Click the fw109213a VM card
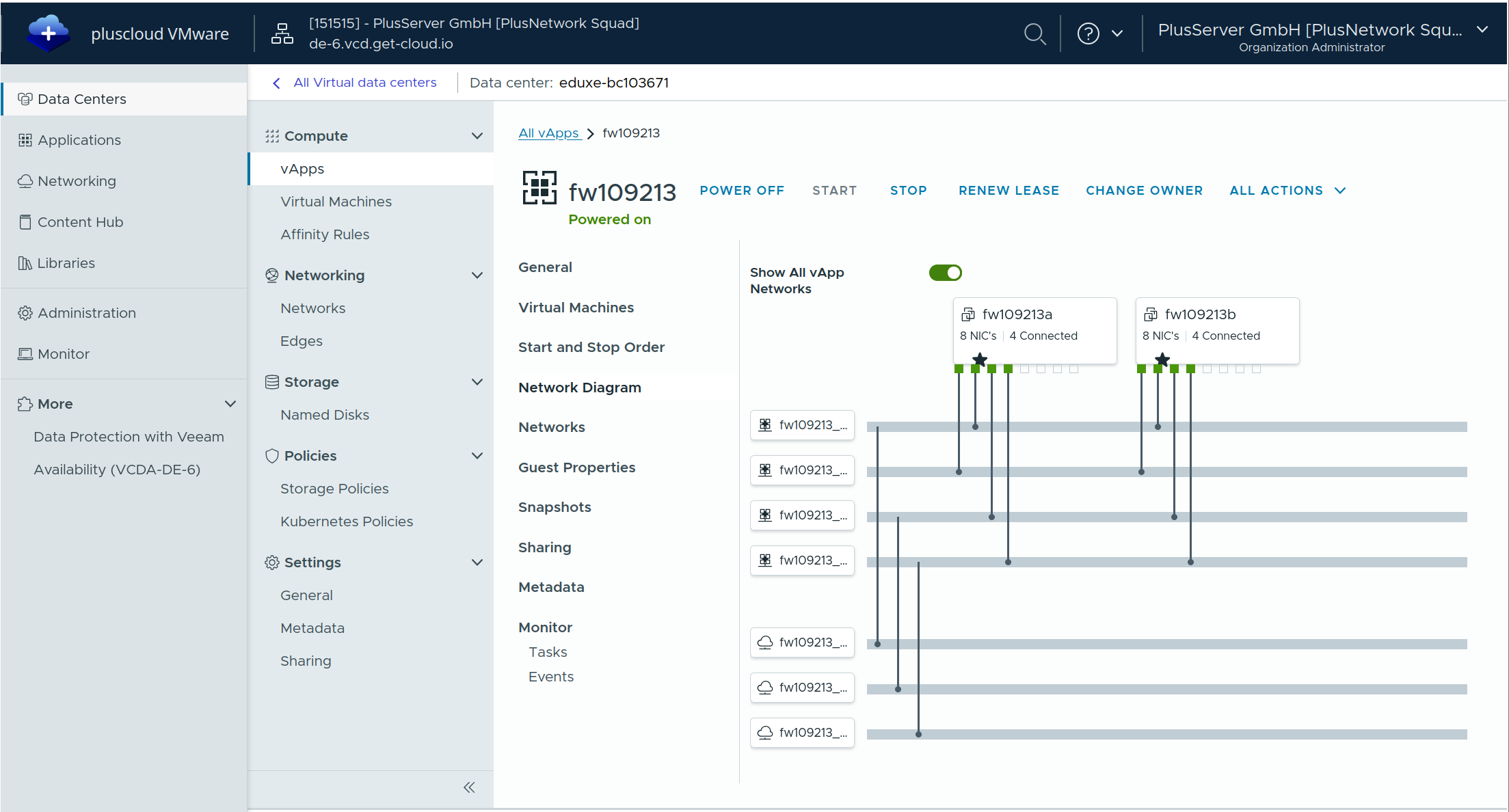 [x=1035, y=331]
